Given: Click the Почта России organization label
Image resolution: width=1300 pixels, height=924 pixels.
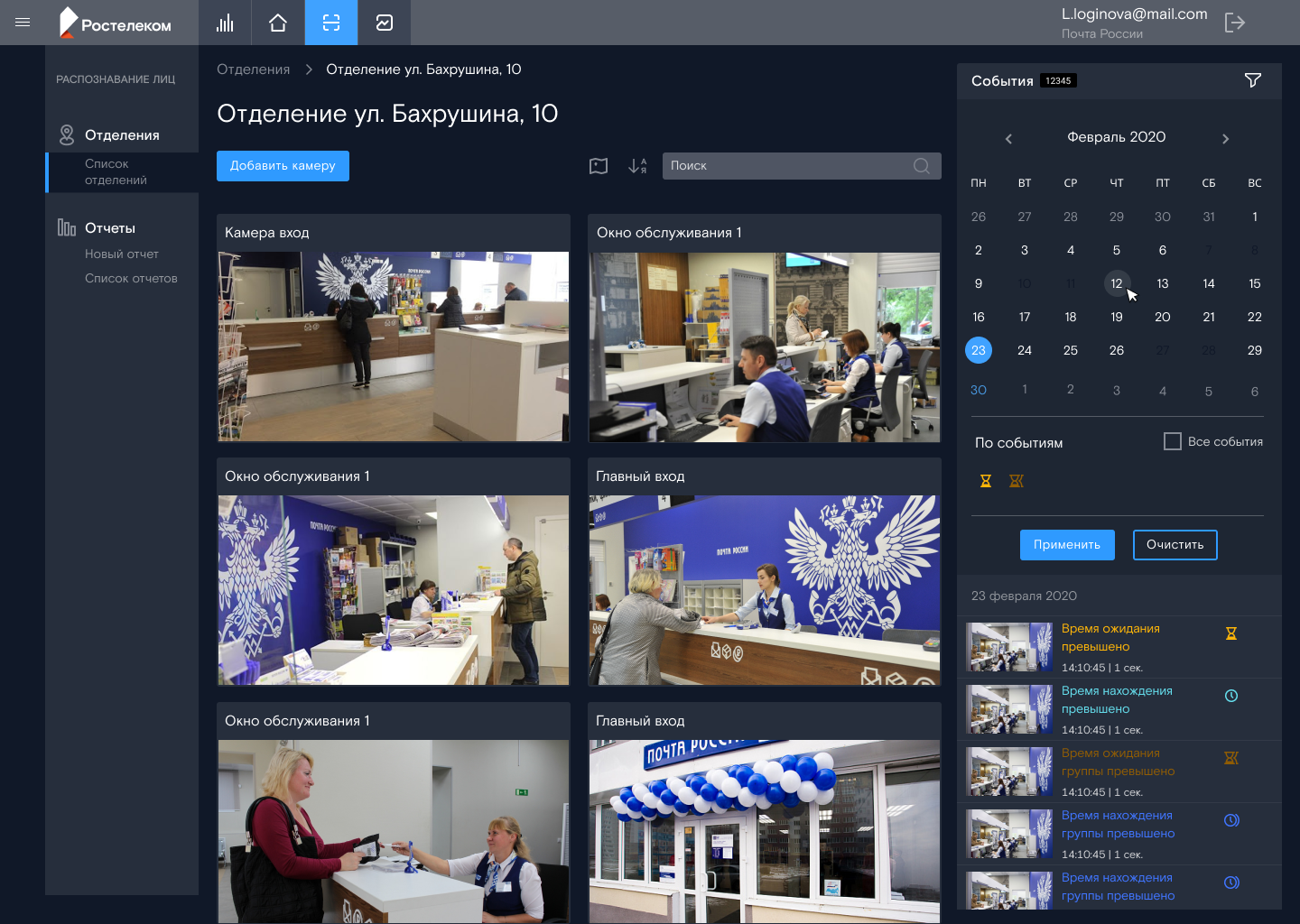Looking at the screenshot, I should coord(1102,33).
